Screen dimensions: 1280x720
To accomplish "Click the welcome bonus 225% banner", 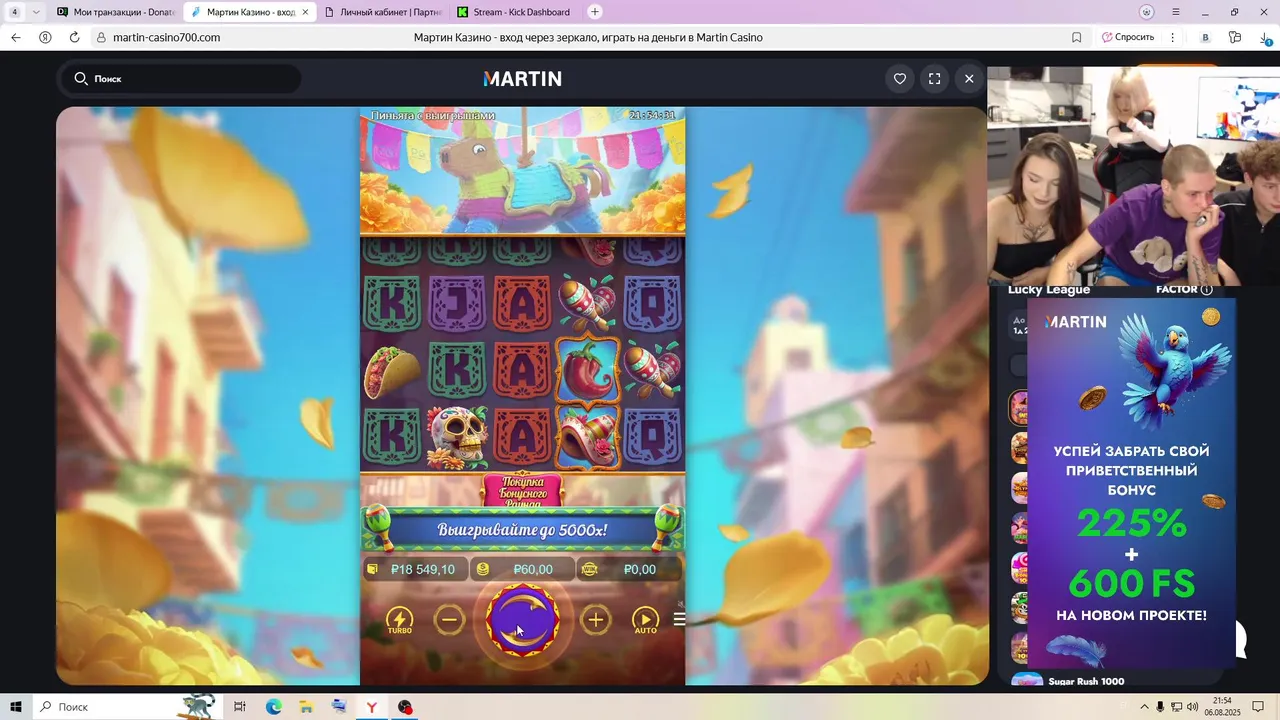I will point(1131,483).
